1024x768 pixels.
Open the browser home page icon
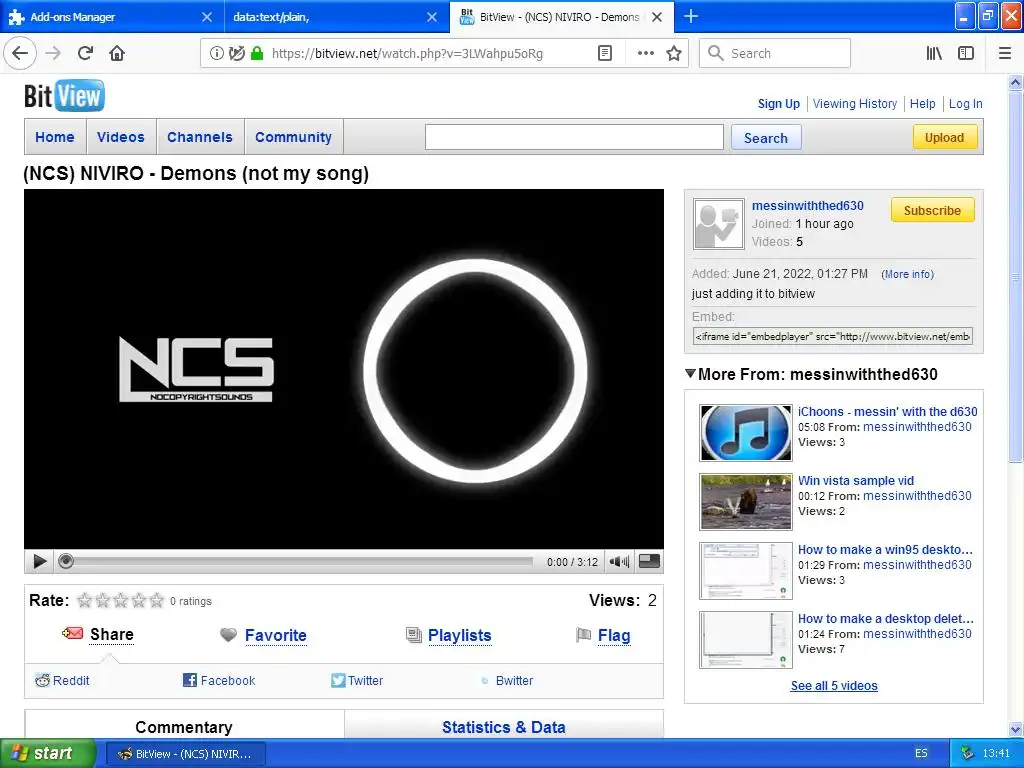117,54
